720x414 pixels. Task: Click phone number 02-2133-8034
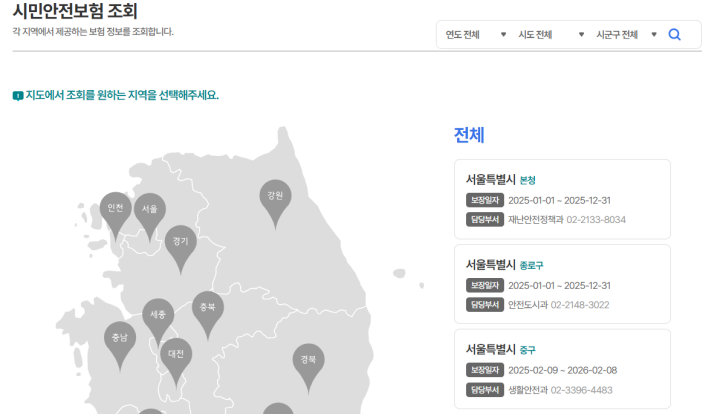tap(596, 220)
